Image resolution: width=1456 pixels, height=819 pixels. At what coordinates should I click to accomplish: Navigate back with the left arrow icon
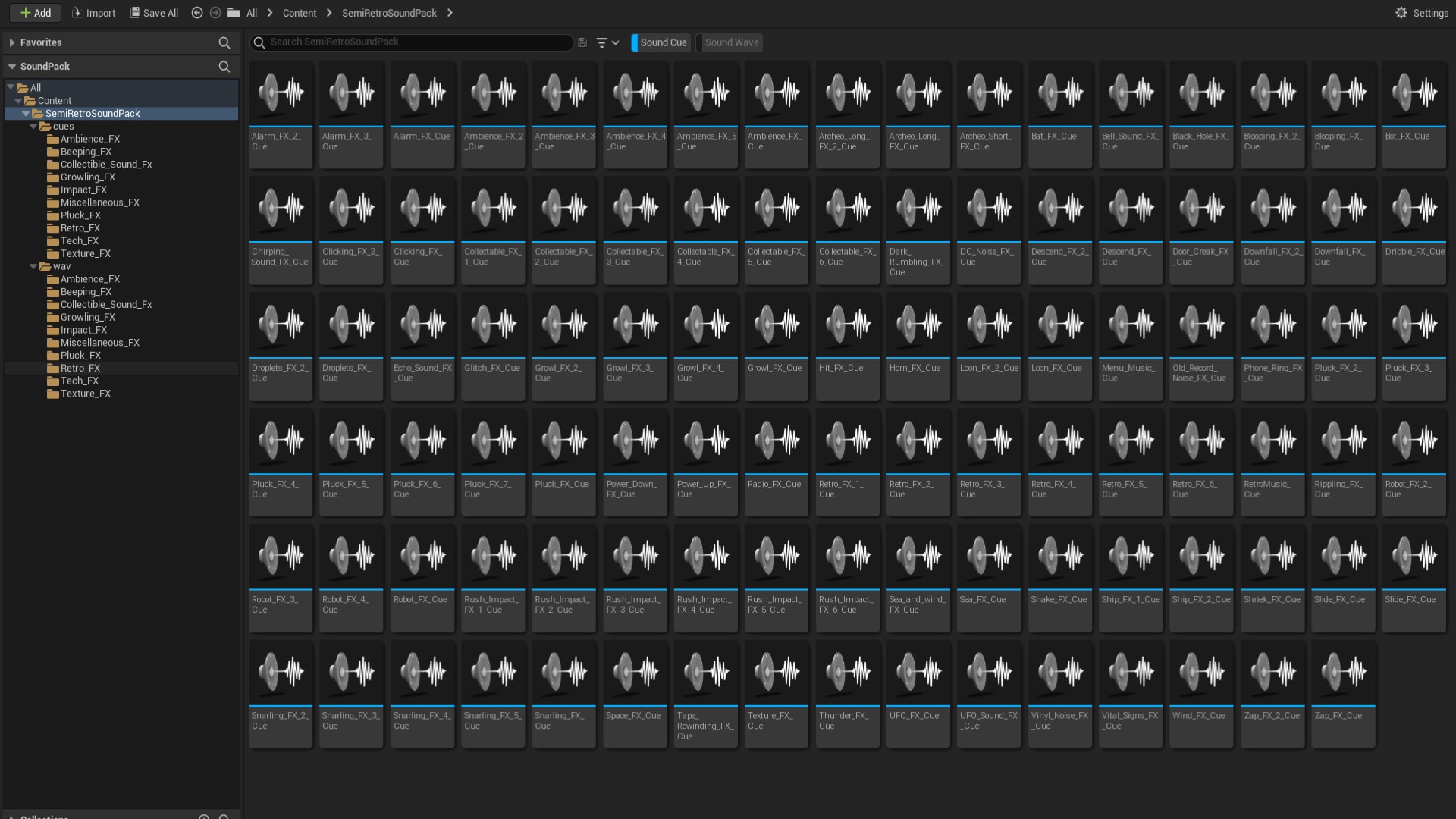(x=197, y=13)
